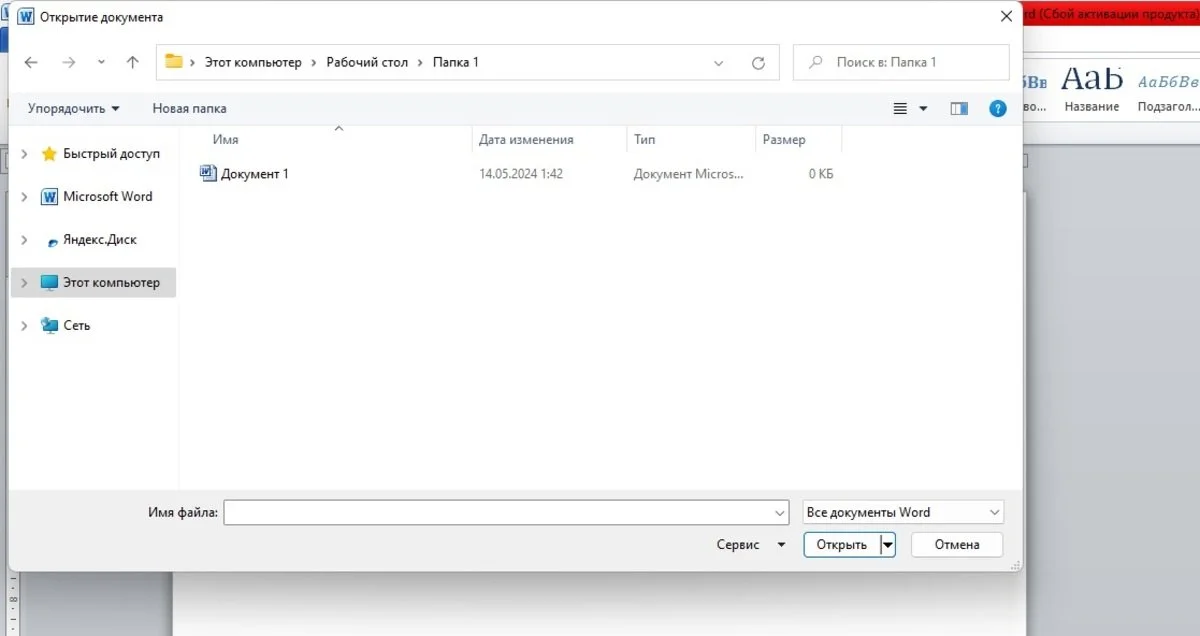Click the Up one level arrow
The height and width of the screenshot is (636, 1200).
point(132,62)
